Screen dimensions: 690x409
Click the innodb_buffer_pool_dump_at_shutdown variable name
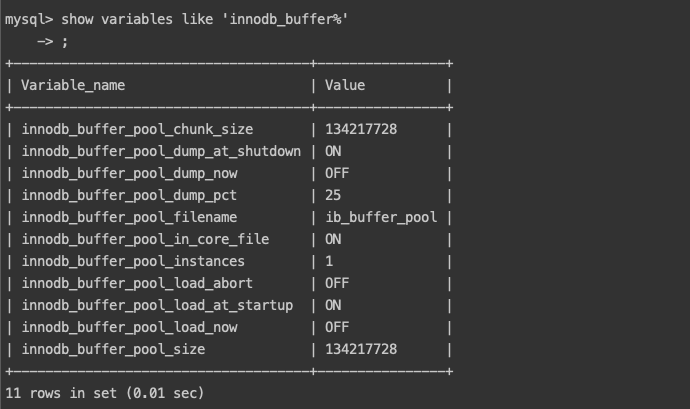(161, 151)
